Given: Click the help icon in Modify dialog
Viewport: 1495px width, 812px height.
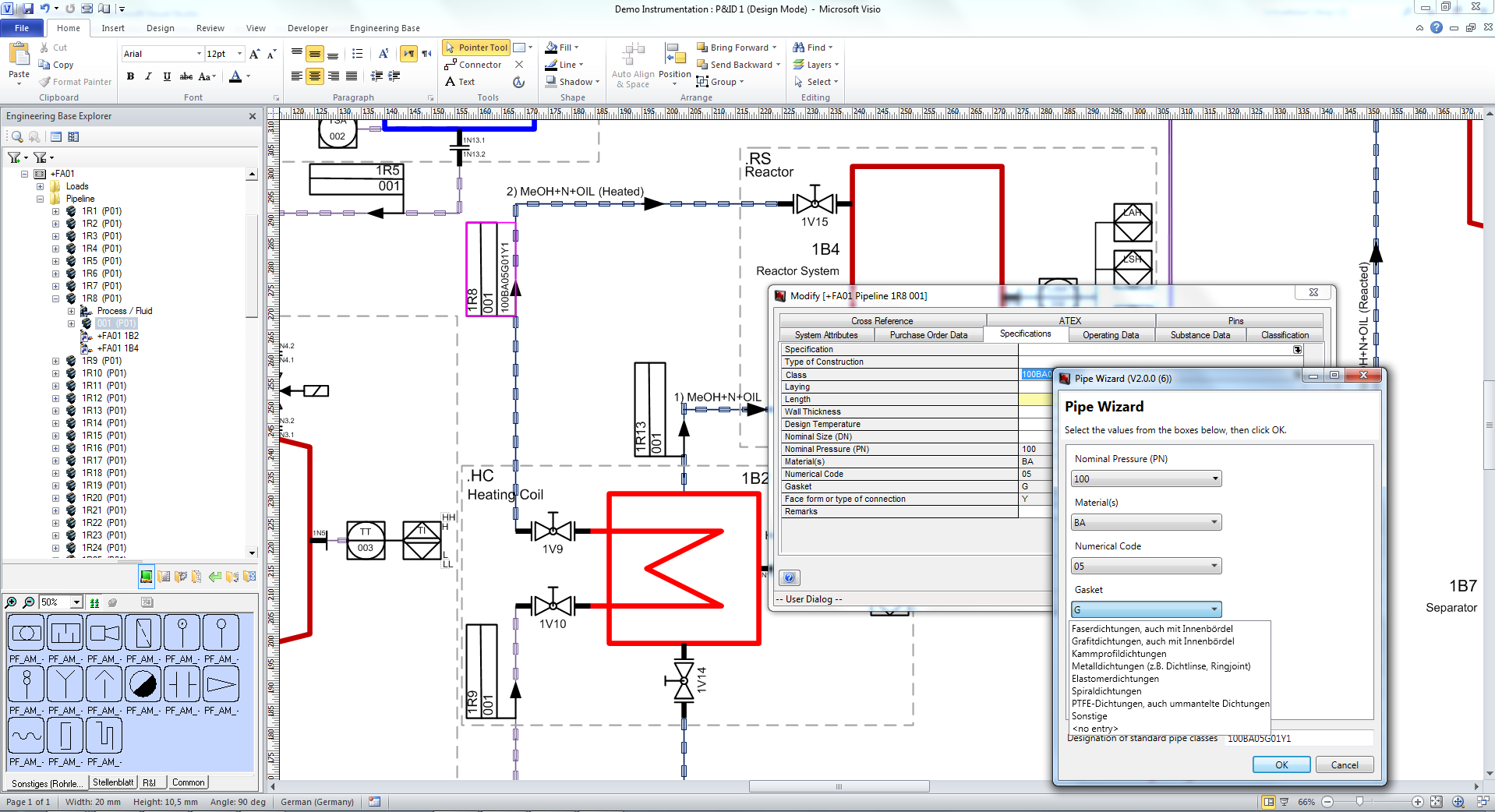Looking at the screenshot, I should (x=789, y=577).
